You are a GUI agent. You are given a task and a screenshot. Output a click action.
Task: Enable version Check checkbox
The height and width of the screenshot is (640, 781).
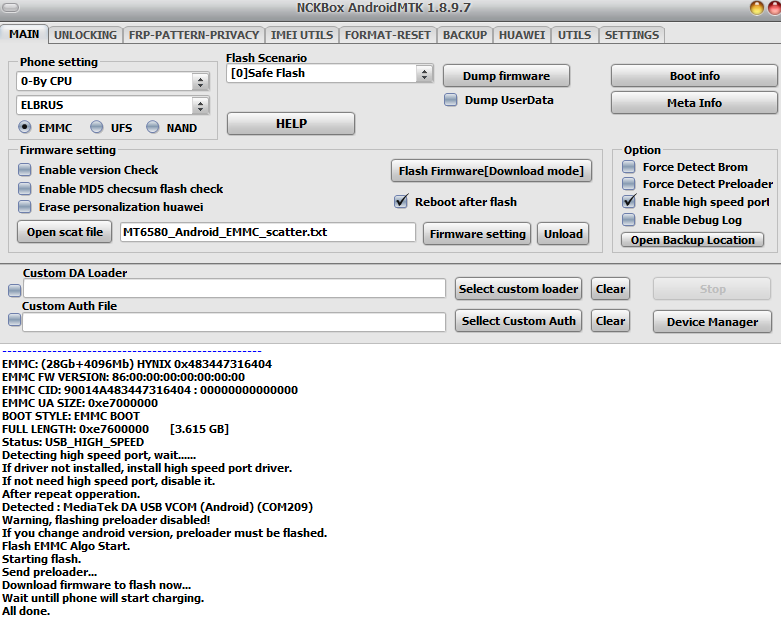pyautogui.click(x=24, y=170)
